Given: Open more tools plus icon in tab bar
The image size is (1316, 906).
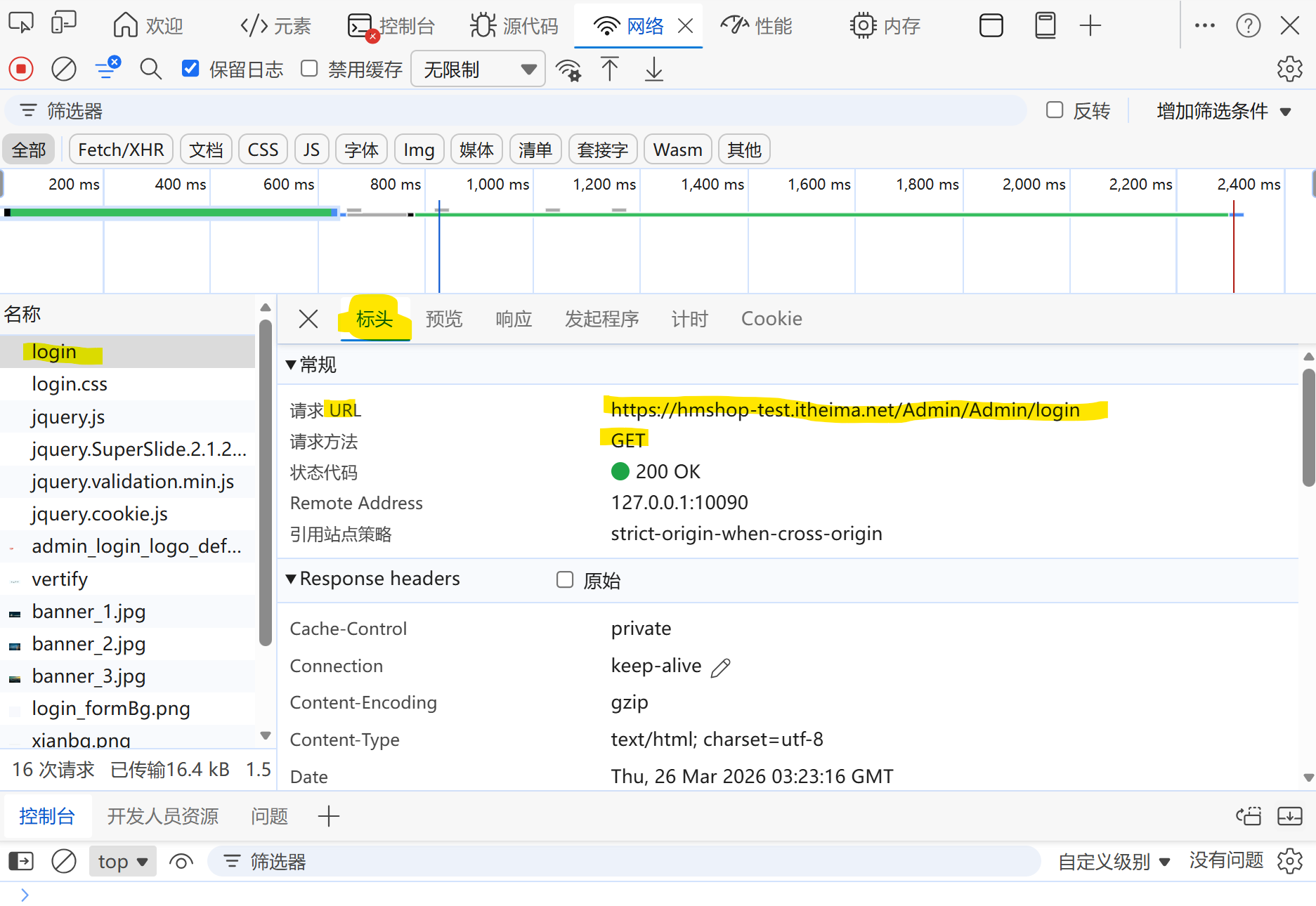Looking at the screenshot, I should point(1090,26).
